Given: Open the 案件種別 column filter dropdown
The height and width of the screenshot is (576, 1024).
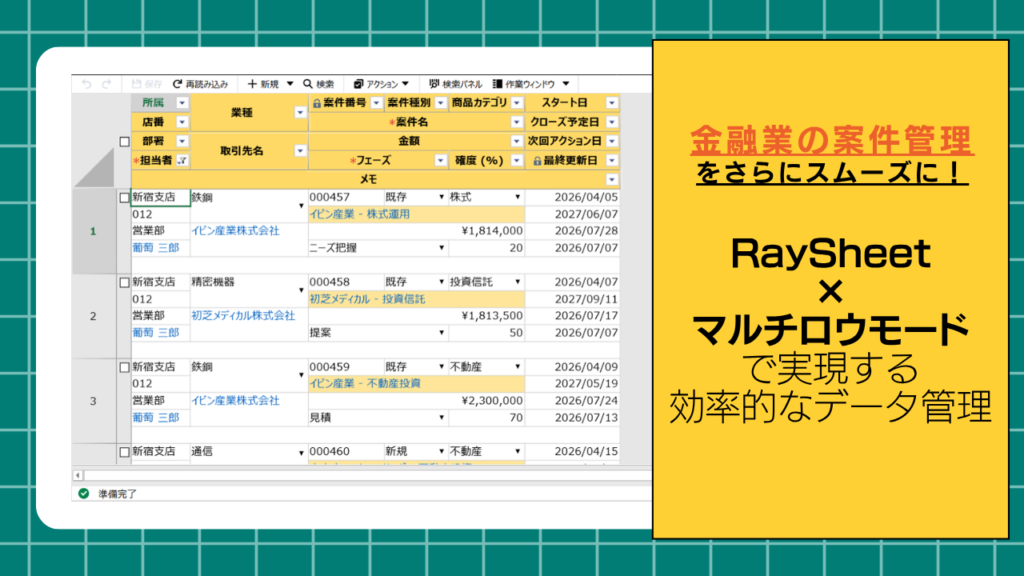Looking at the screenshot, I should (x=441, y=103).
